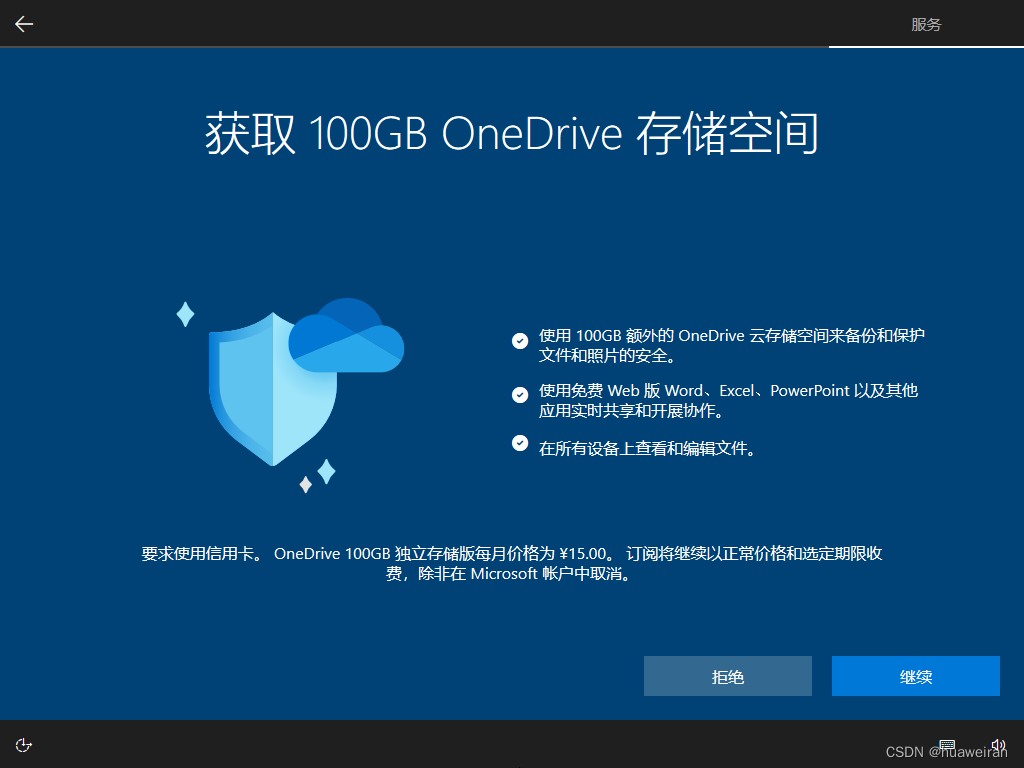Click the checkmark beside 使用 100GB 额外的 OneDrive
The image size is (1024, 768).
(520, 341)
